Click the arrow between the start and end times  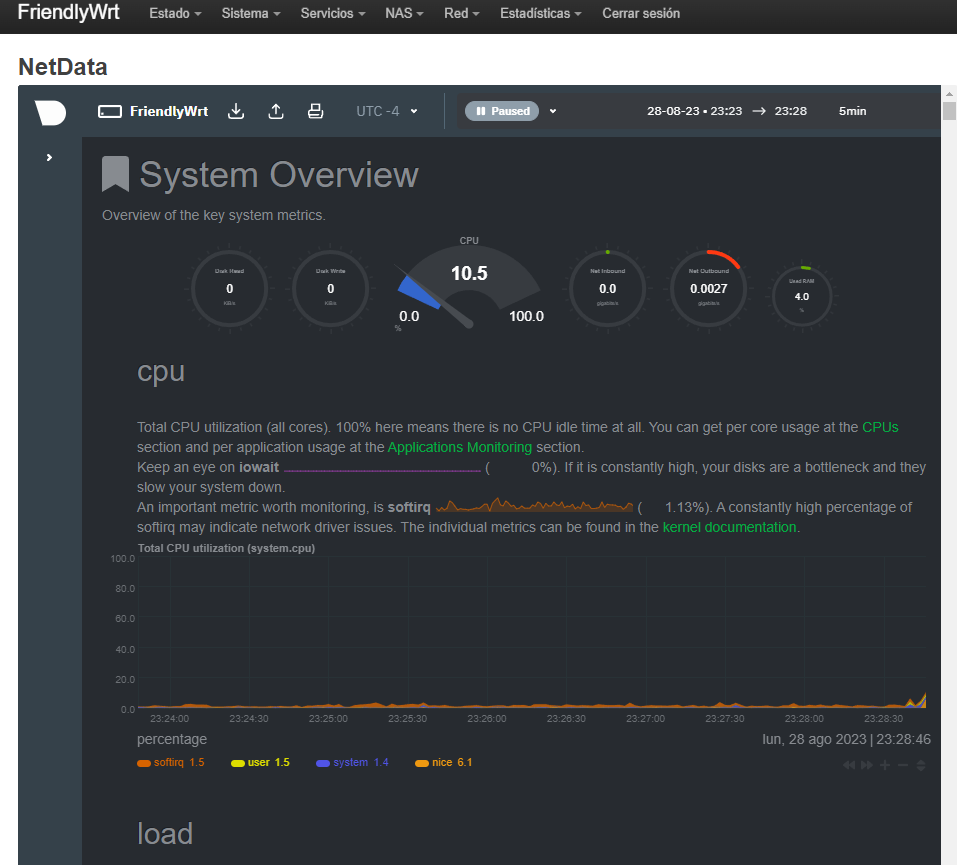[x=759, y=111]
